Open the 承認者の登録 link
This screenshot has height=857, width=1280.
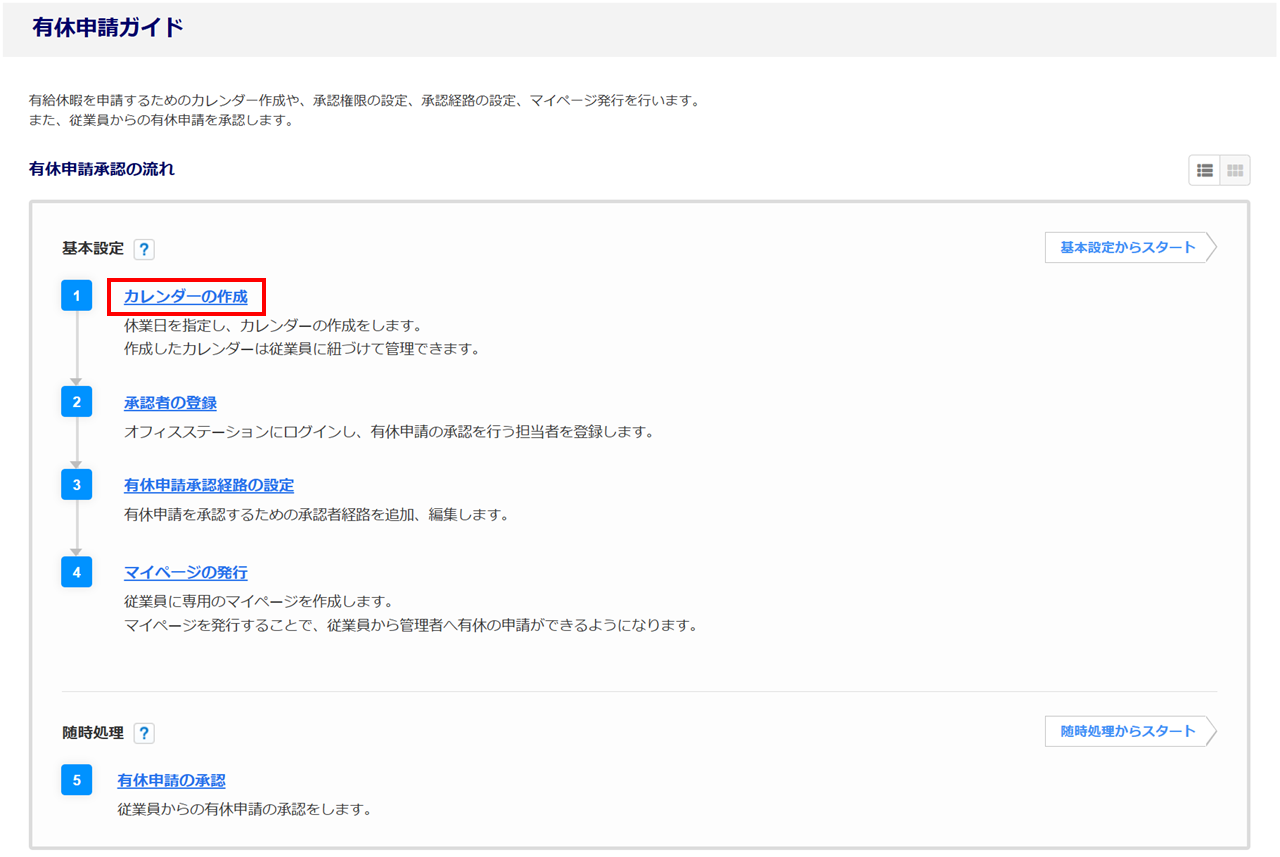170,403
